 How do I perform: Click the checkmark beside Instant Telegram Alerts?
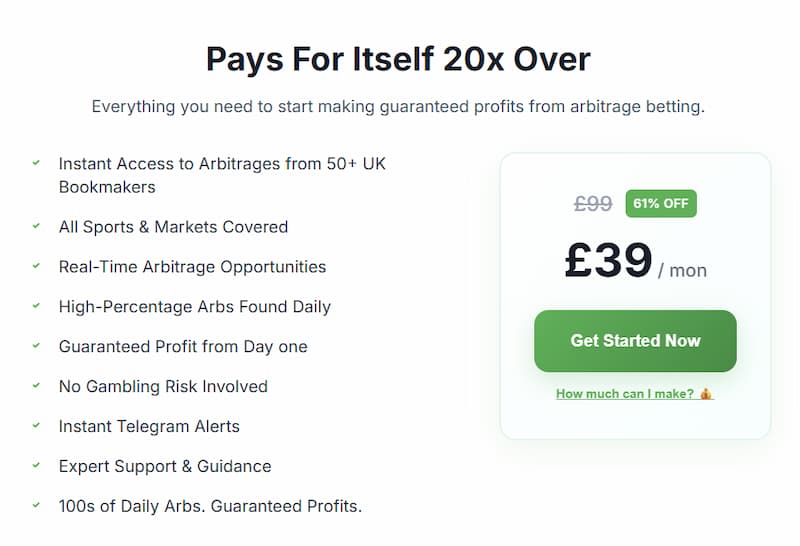point(36,426)
